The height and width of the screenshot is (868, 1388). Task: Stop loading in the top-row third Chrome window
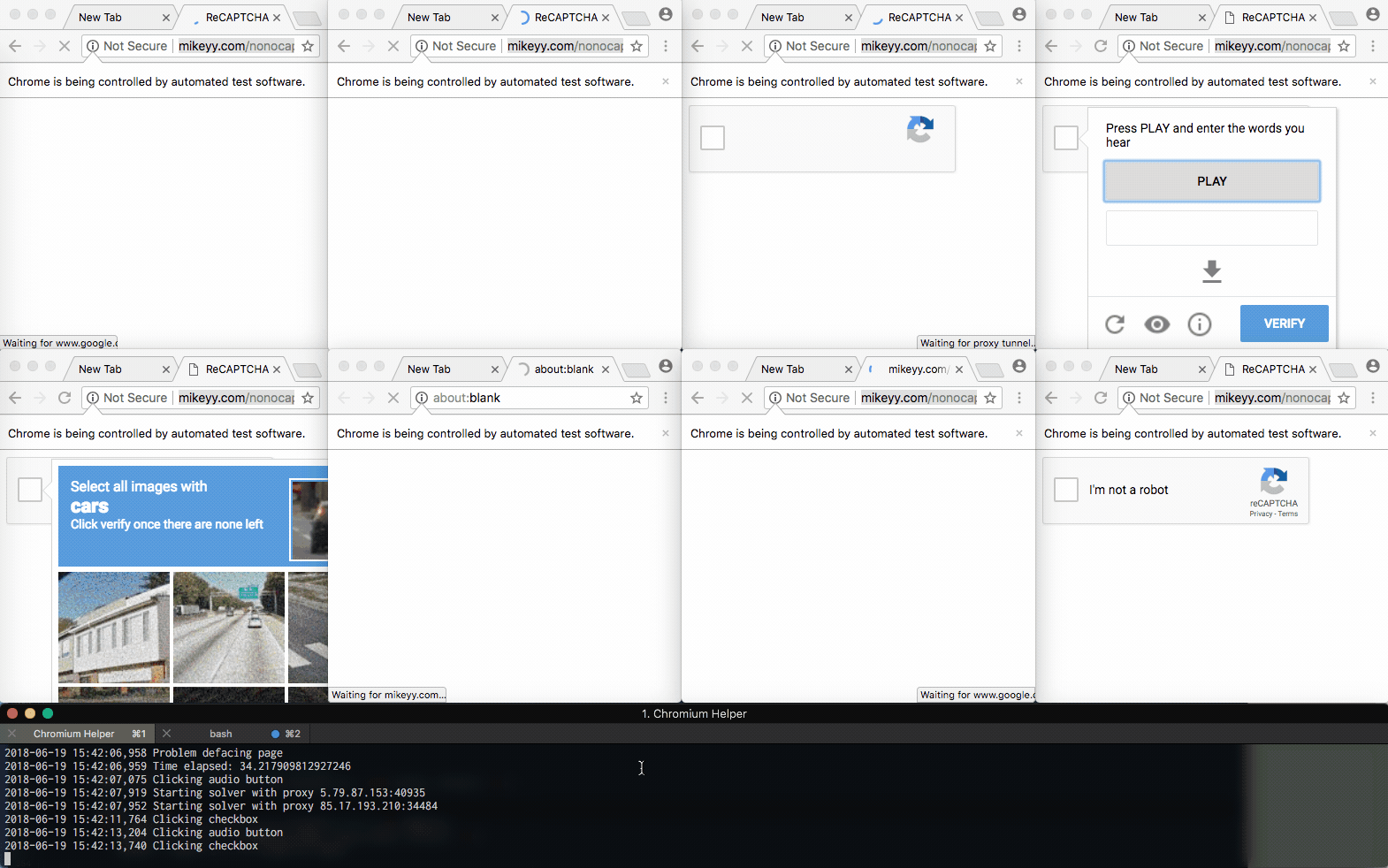point(747,46)
